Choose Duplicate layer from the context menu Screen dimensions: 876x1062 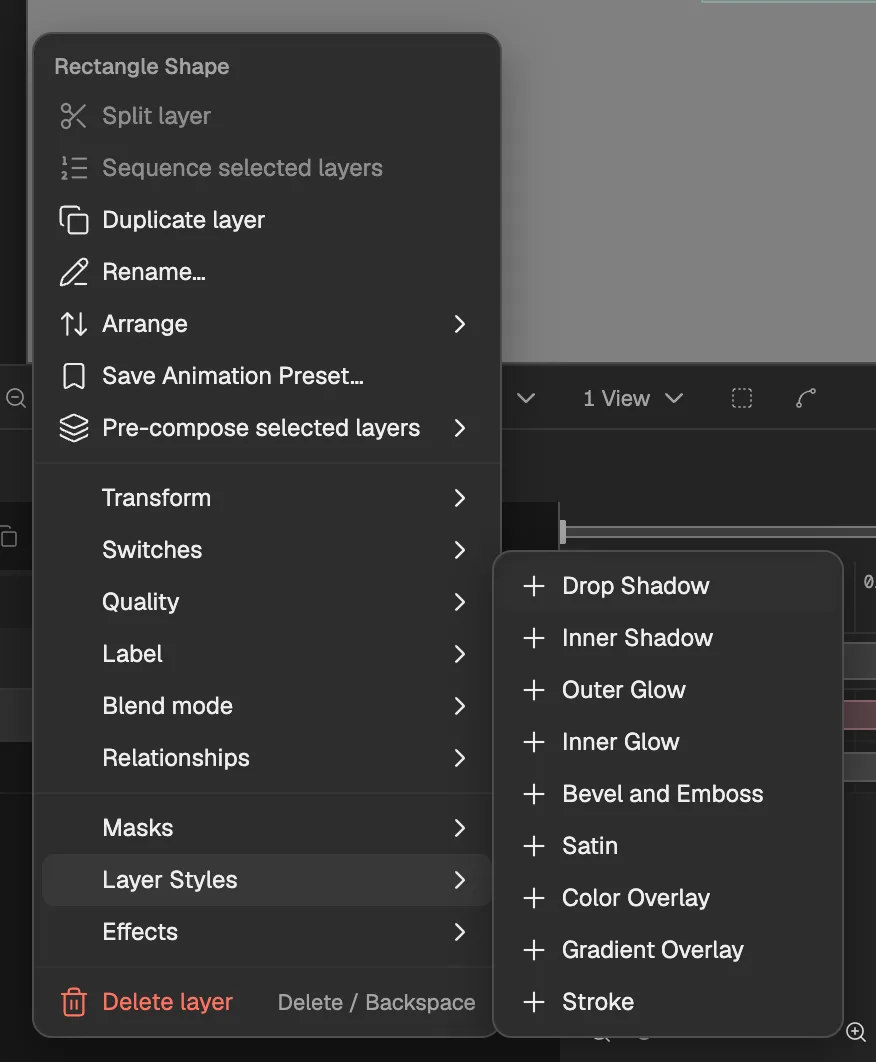coord(267,220)
